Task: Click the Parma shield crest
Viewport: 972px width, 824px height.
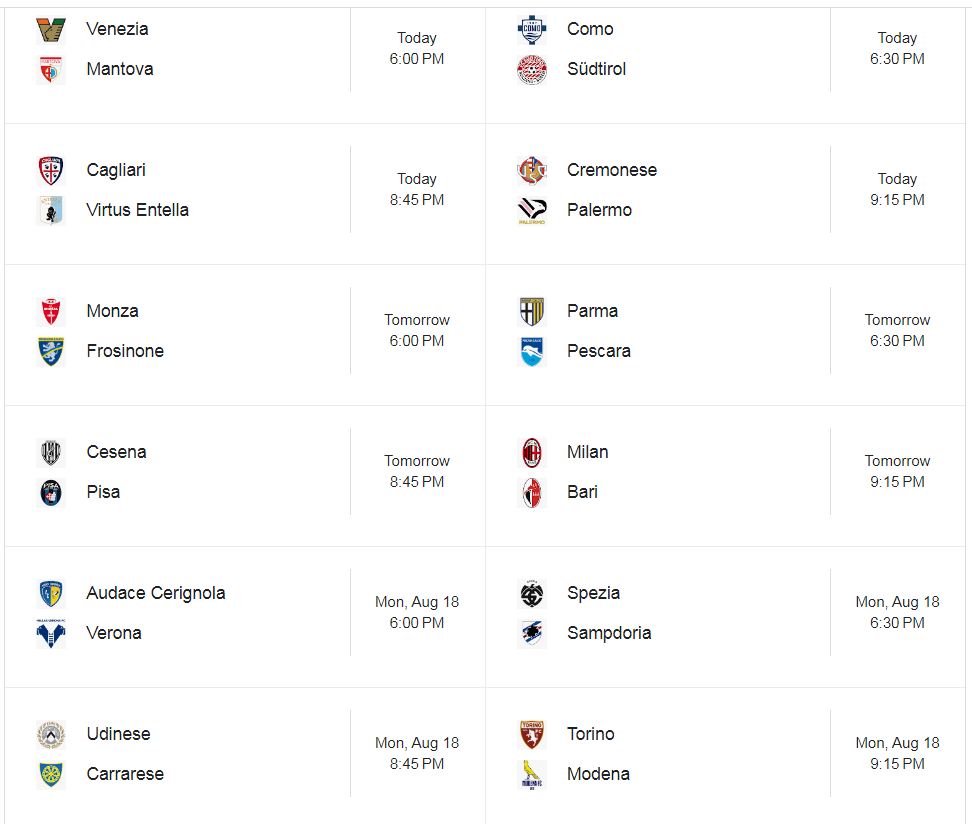Action: pyautogui.click(x=532, y=311)
